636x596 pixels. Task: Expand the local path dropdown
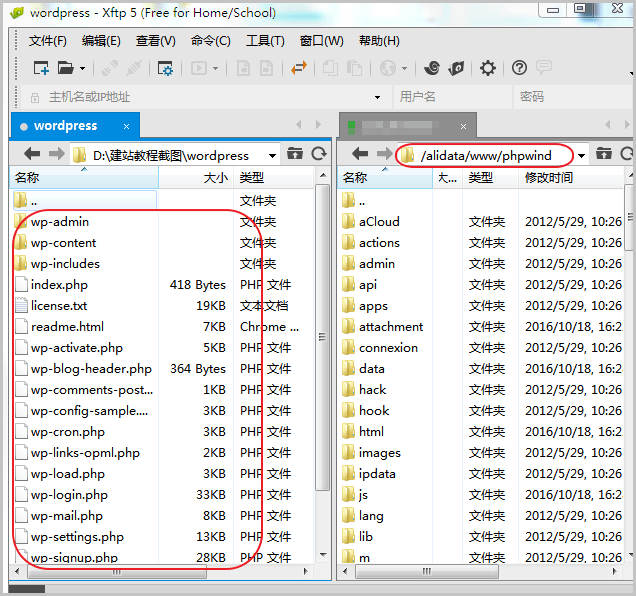pyautogui.click(x=272, y=156)
